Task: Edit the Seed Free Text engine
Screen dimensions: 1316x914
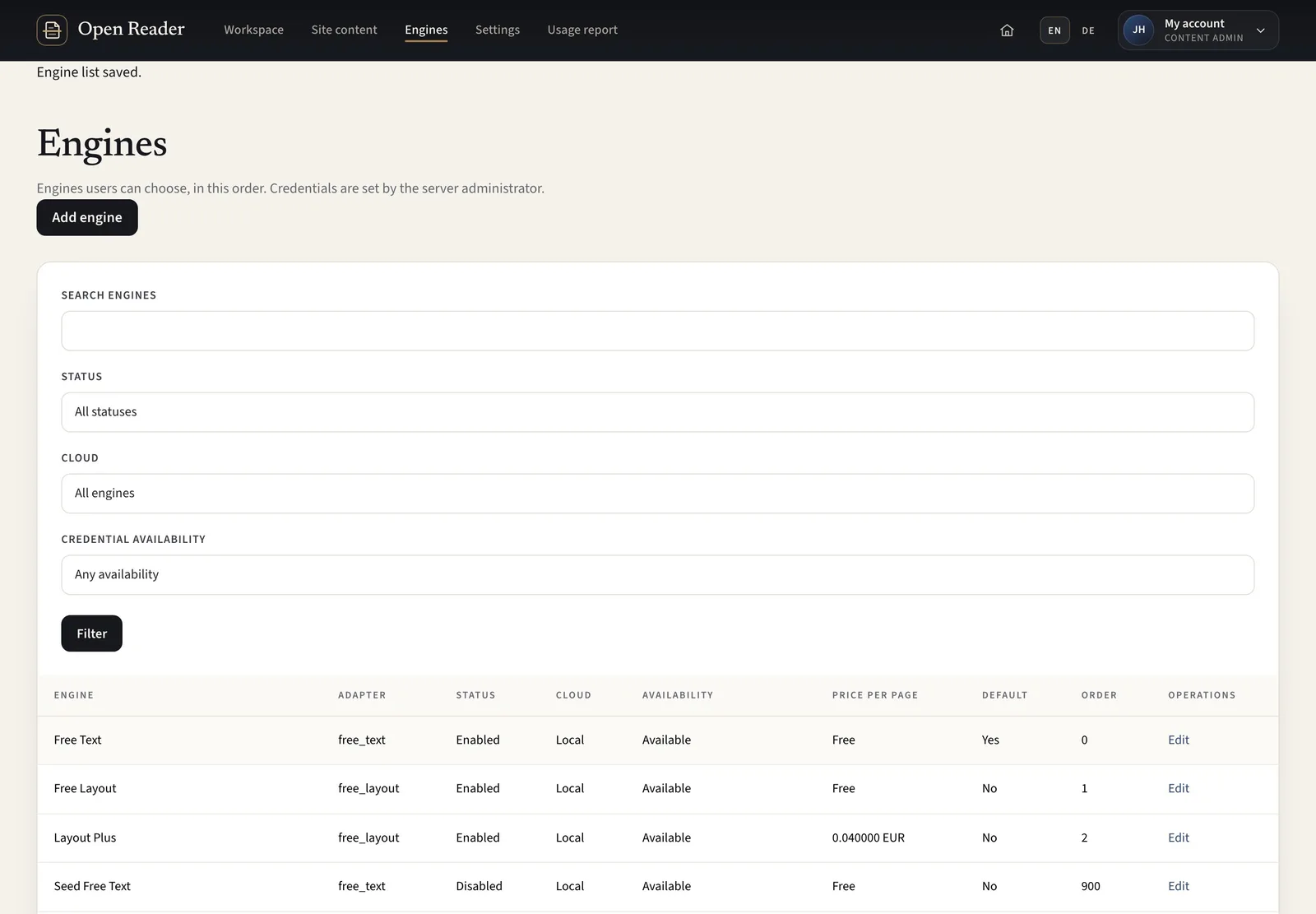Action: (x=1178, y=886)
